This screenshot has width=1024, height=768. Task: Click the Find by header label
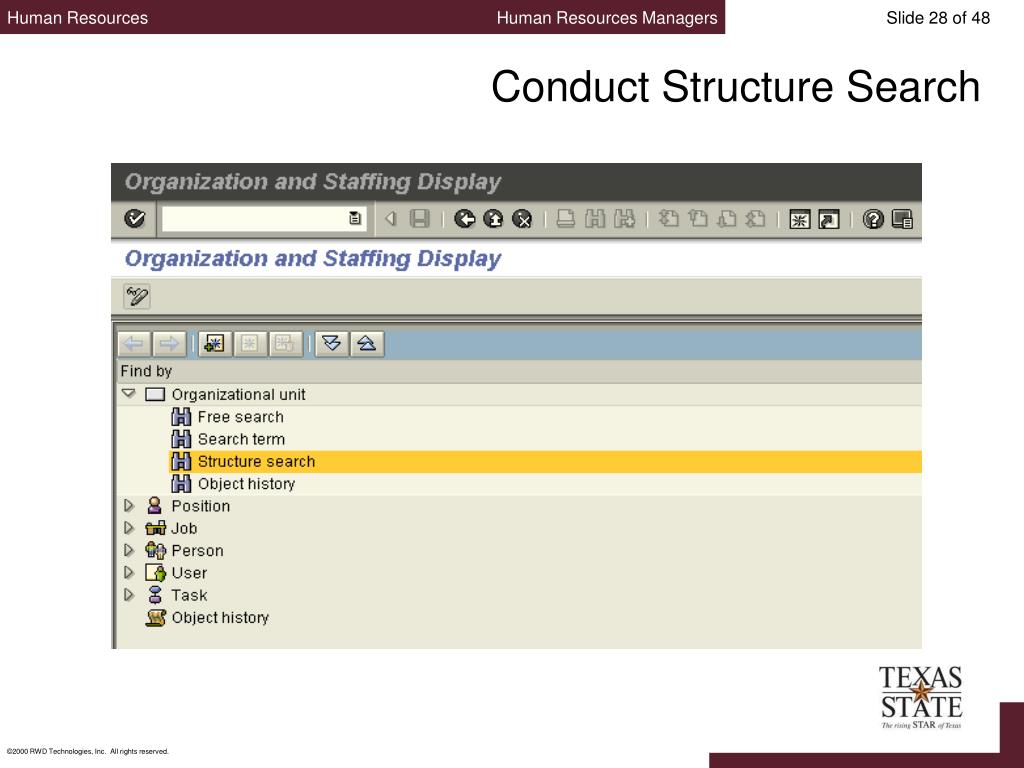(x=146, y=371)
